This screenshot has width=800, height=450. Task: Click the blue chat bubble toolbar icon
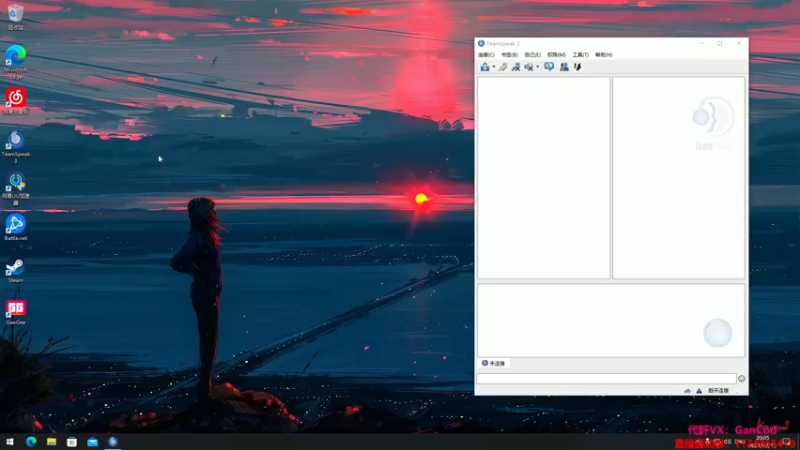pos(549,67)
